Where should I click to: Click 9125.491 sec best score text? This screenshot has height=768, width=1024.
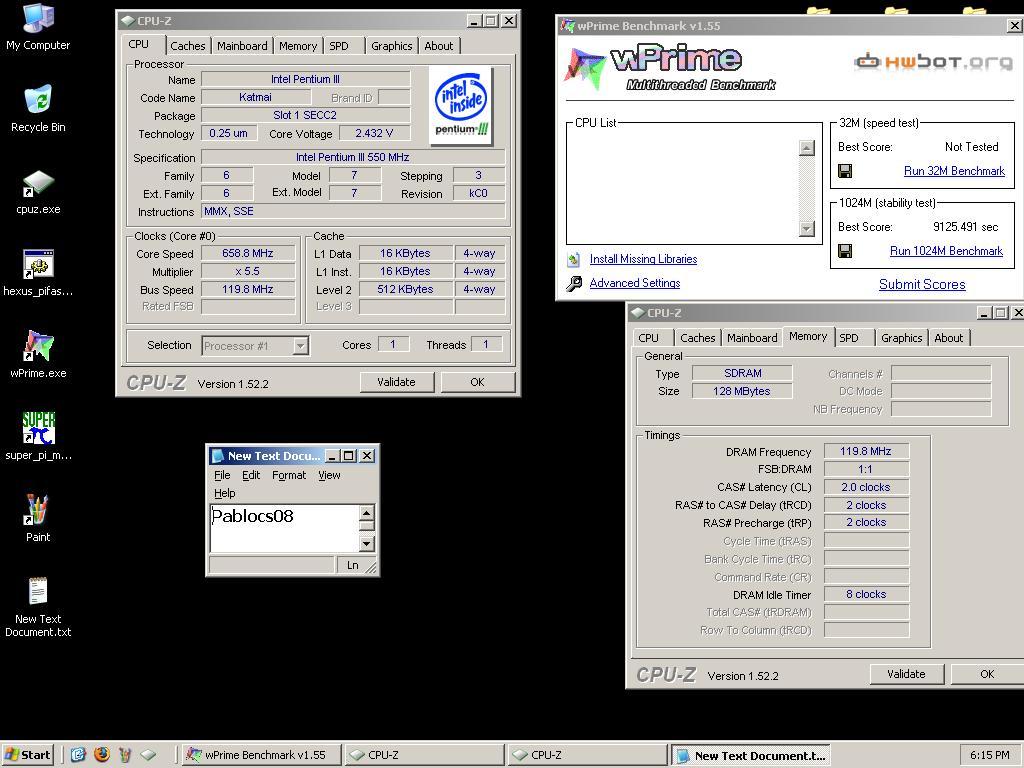(x=965, y=227)
